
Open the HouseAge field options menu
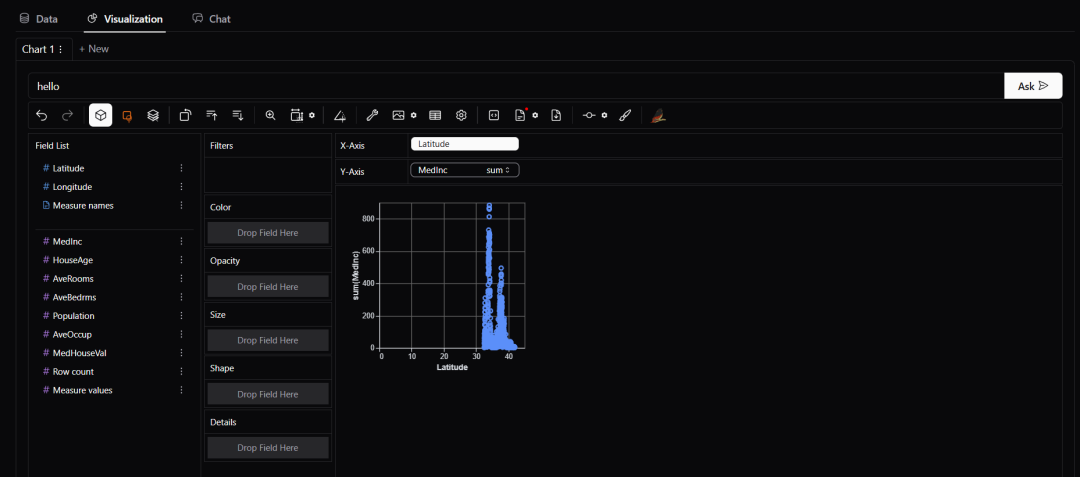[x=182, y=260]
